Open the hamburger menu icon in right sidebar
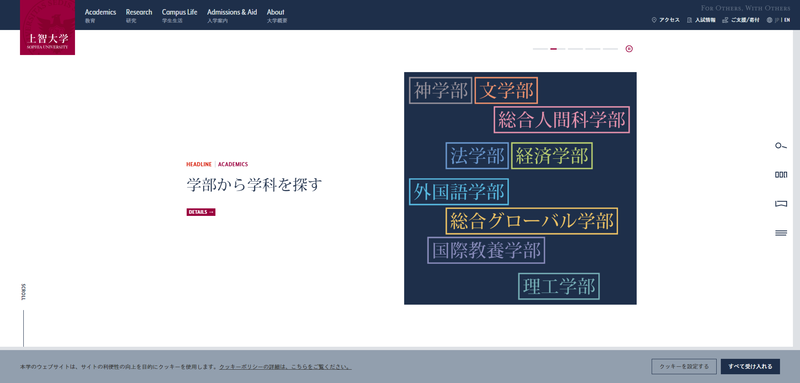800x383 pixels. (x=781, y=233)
